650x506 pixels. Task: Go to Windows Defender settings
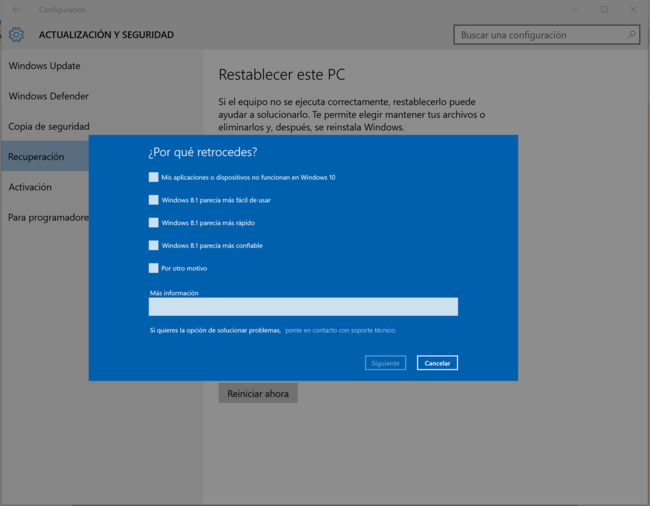(49, 96)
